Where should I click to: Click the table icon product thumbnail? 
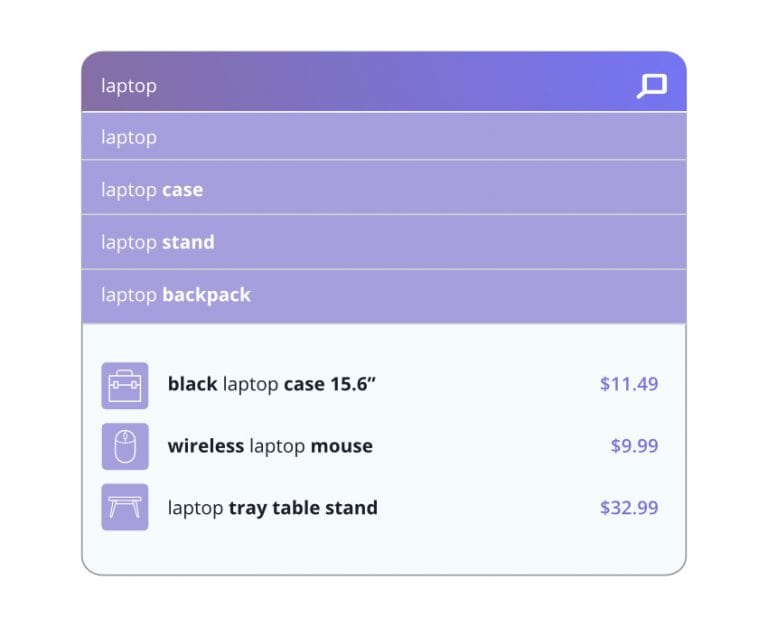125,507
